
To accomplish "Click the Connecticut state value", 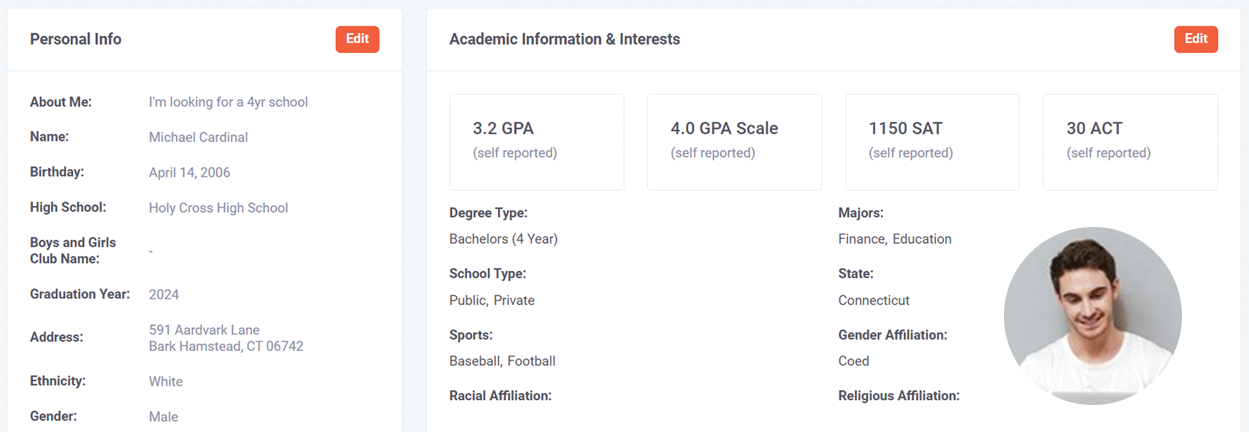I will tap(873, 300).
